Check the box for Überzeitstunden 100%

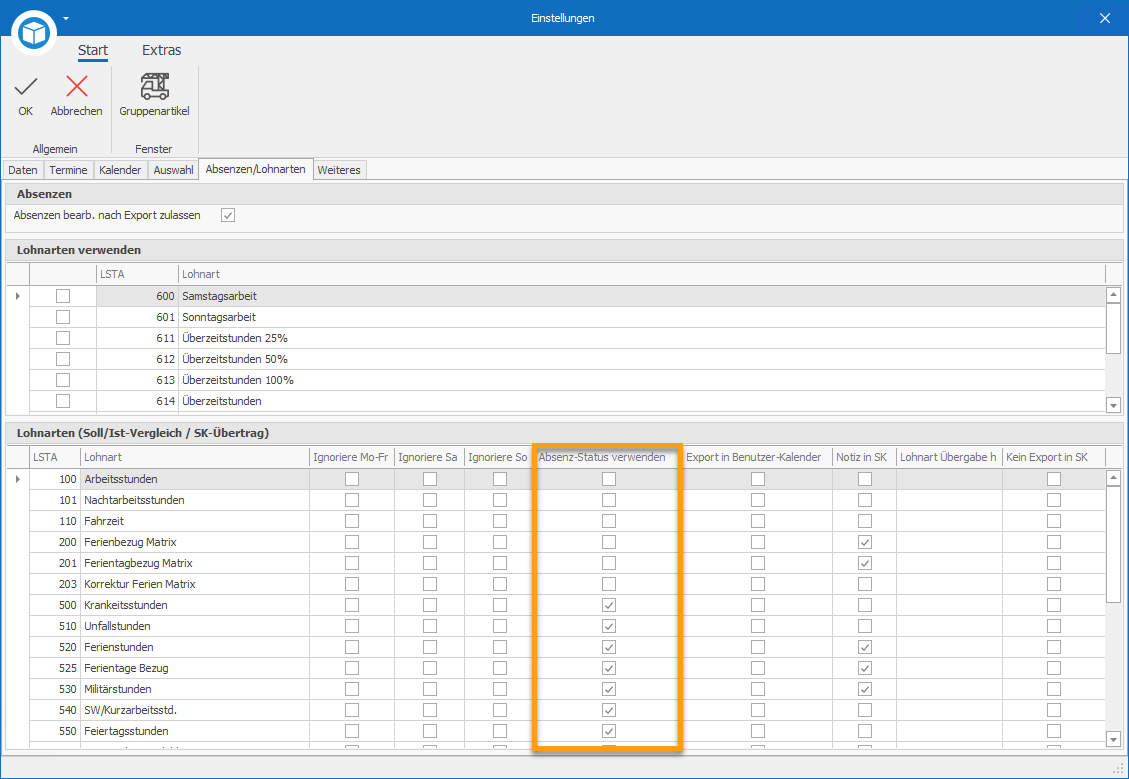click(x=63, y=380)
